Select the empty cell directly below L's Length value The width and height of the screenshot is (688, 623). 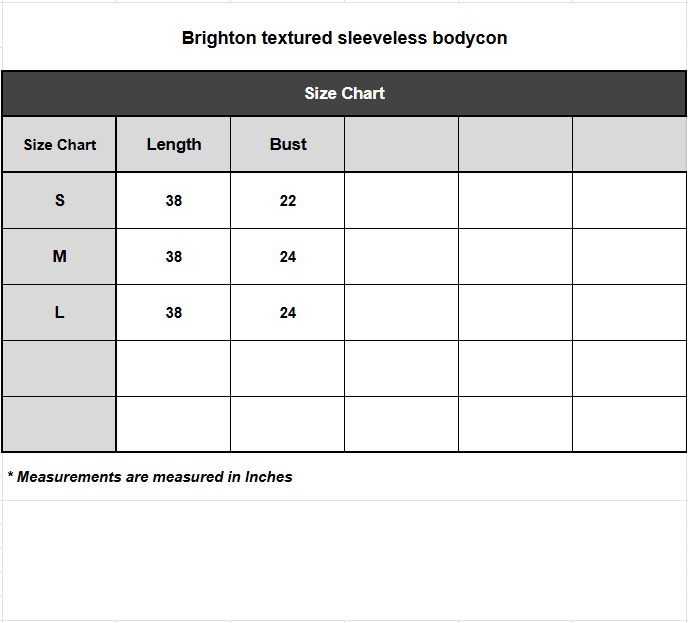pos(174,368)
